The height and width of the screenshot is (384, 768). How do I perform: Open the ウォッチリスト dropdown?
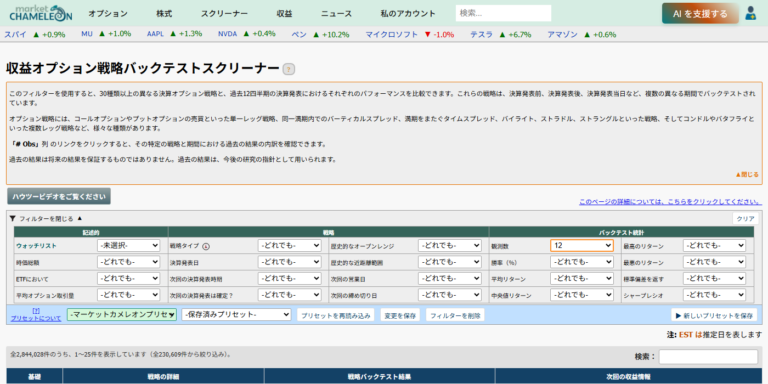(129, 245)
